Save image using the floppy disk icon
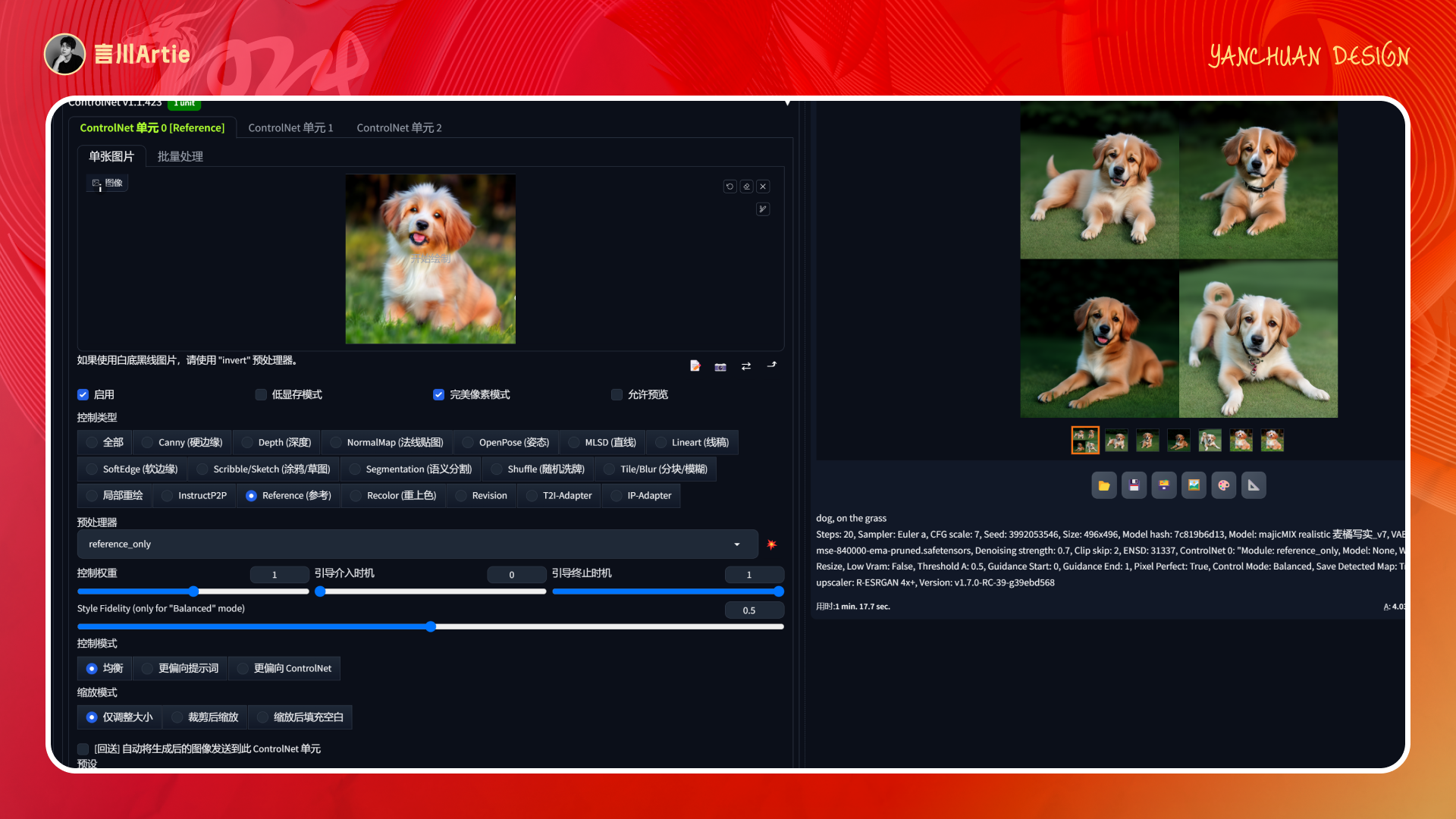Image resolution: width=1456 pixels, height=819 pixels. coord(1134,485)
